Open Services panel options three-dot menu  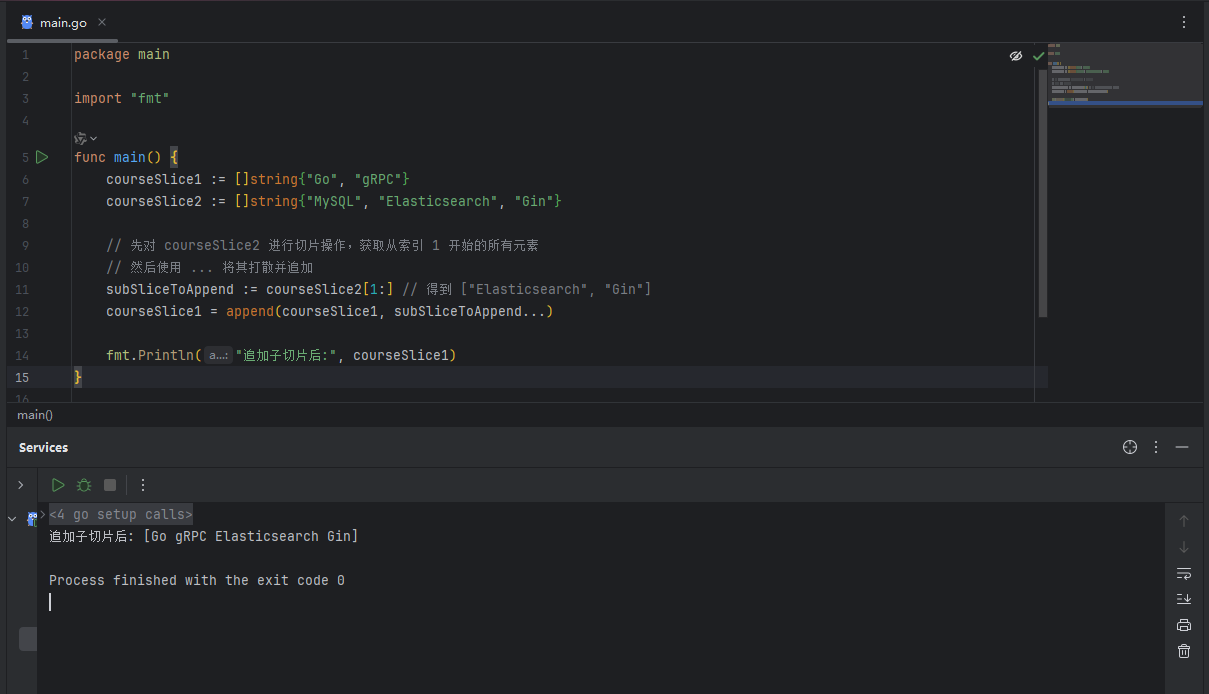pyautogui.click(x=1156, y=447)
